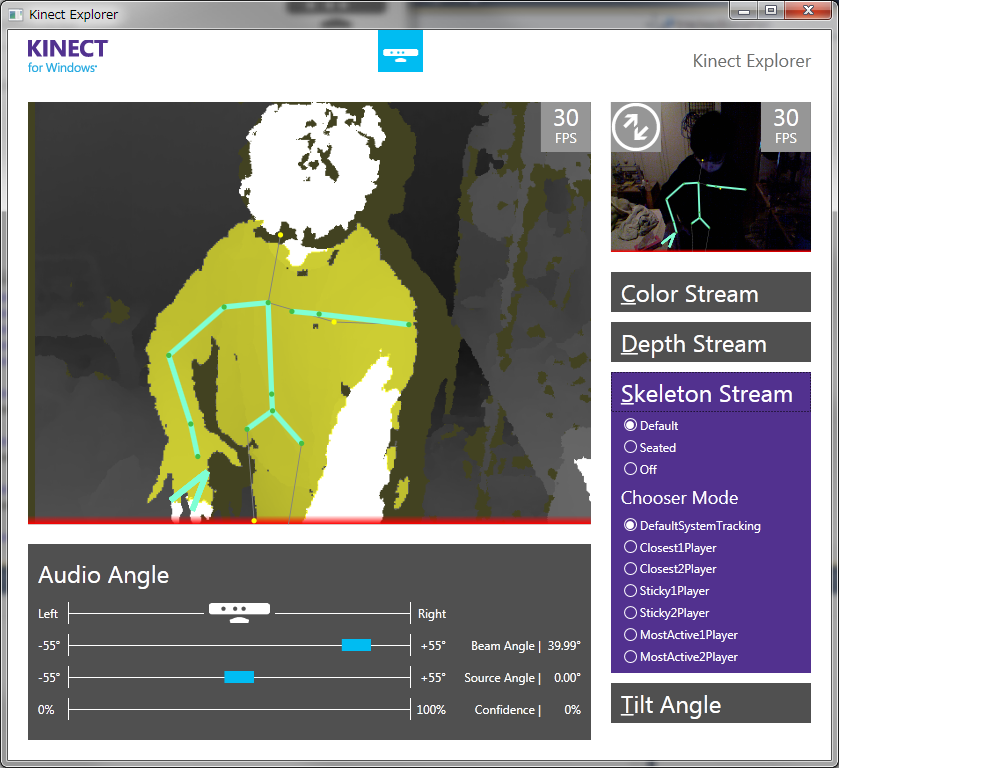Click the Beam Angle 39.99° value
The image size is (1008, 768).
(564, 645)
